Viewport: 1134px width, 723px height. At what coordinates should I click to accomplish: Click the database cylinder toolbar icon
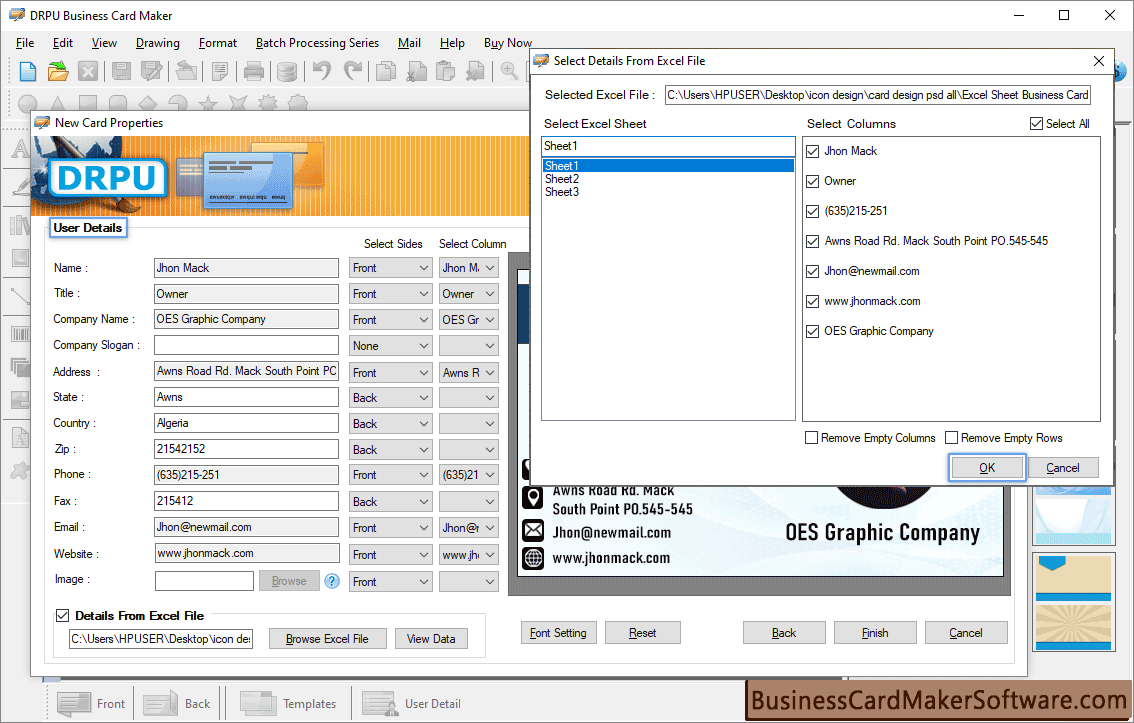(287, 71)
